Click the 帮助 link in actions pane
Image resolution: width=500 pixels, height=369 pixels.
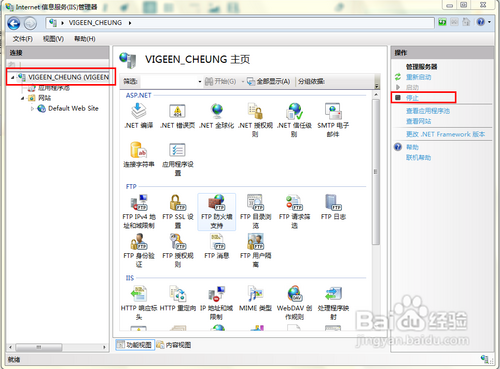[412, 147]
